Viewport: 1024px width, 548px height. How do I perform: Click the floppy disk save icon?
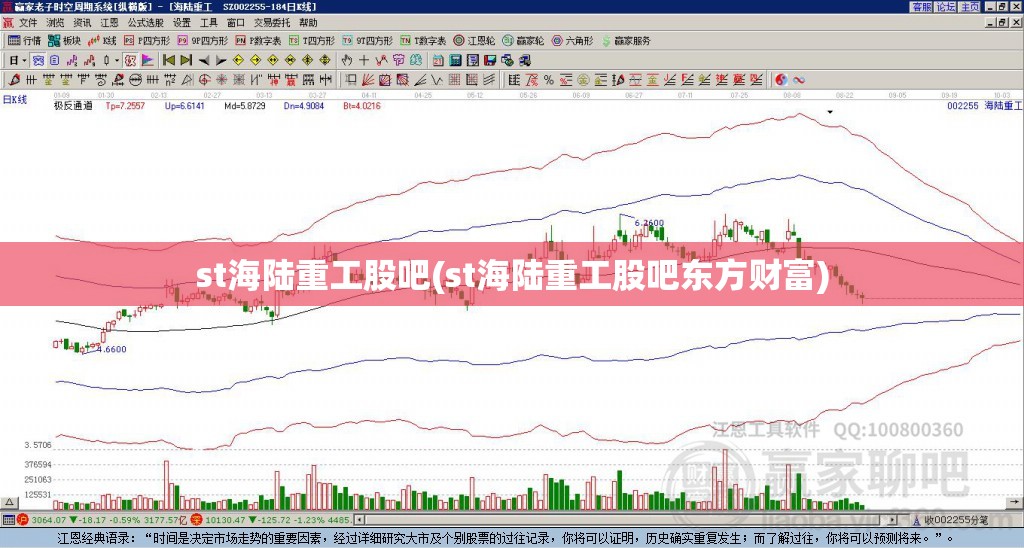point(490,60)
